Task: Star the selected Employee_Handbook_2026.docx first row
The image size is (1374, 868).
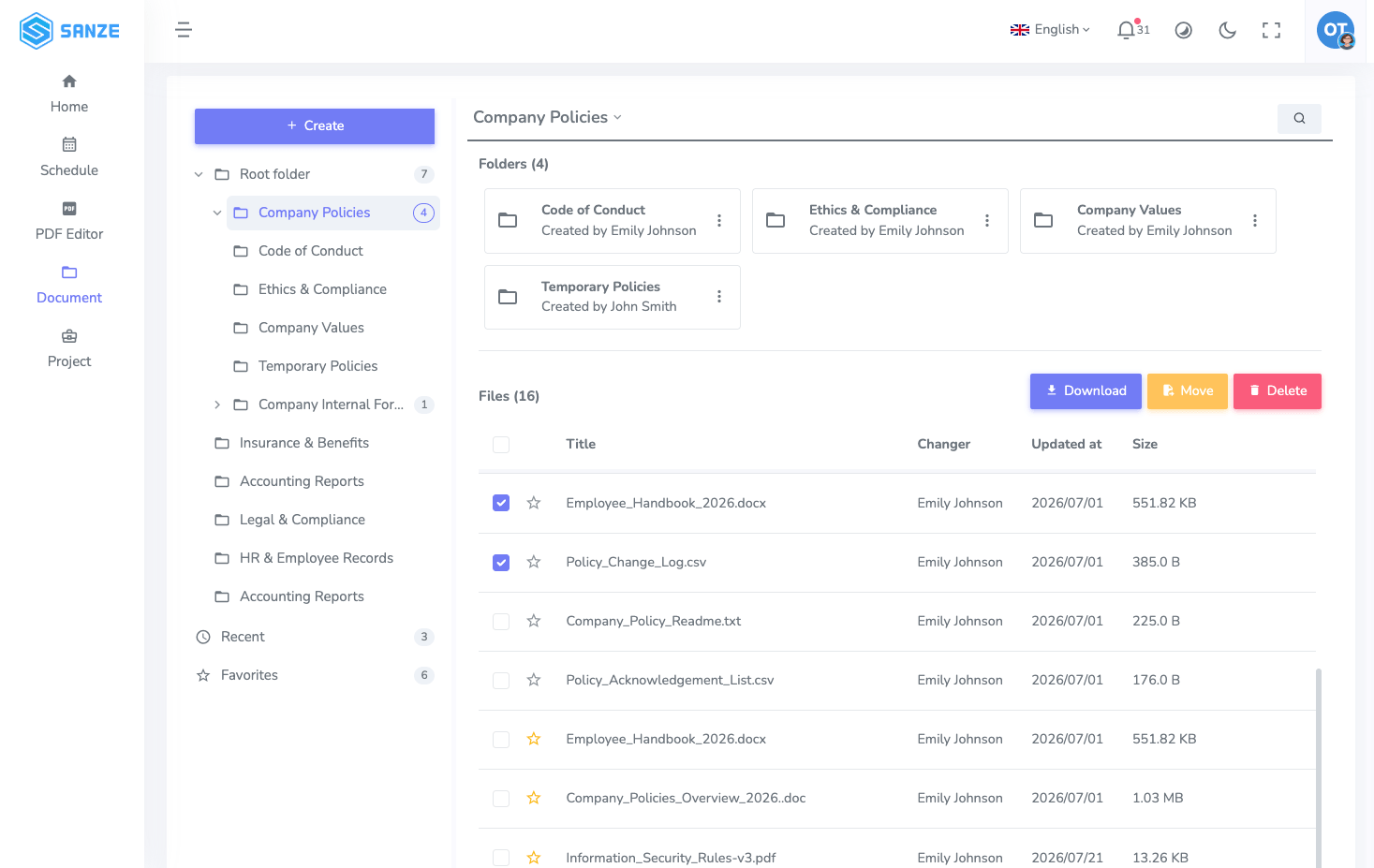Action: (x=534, y=503)
